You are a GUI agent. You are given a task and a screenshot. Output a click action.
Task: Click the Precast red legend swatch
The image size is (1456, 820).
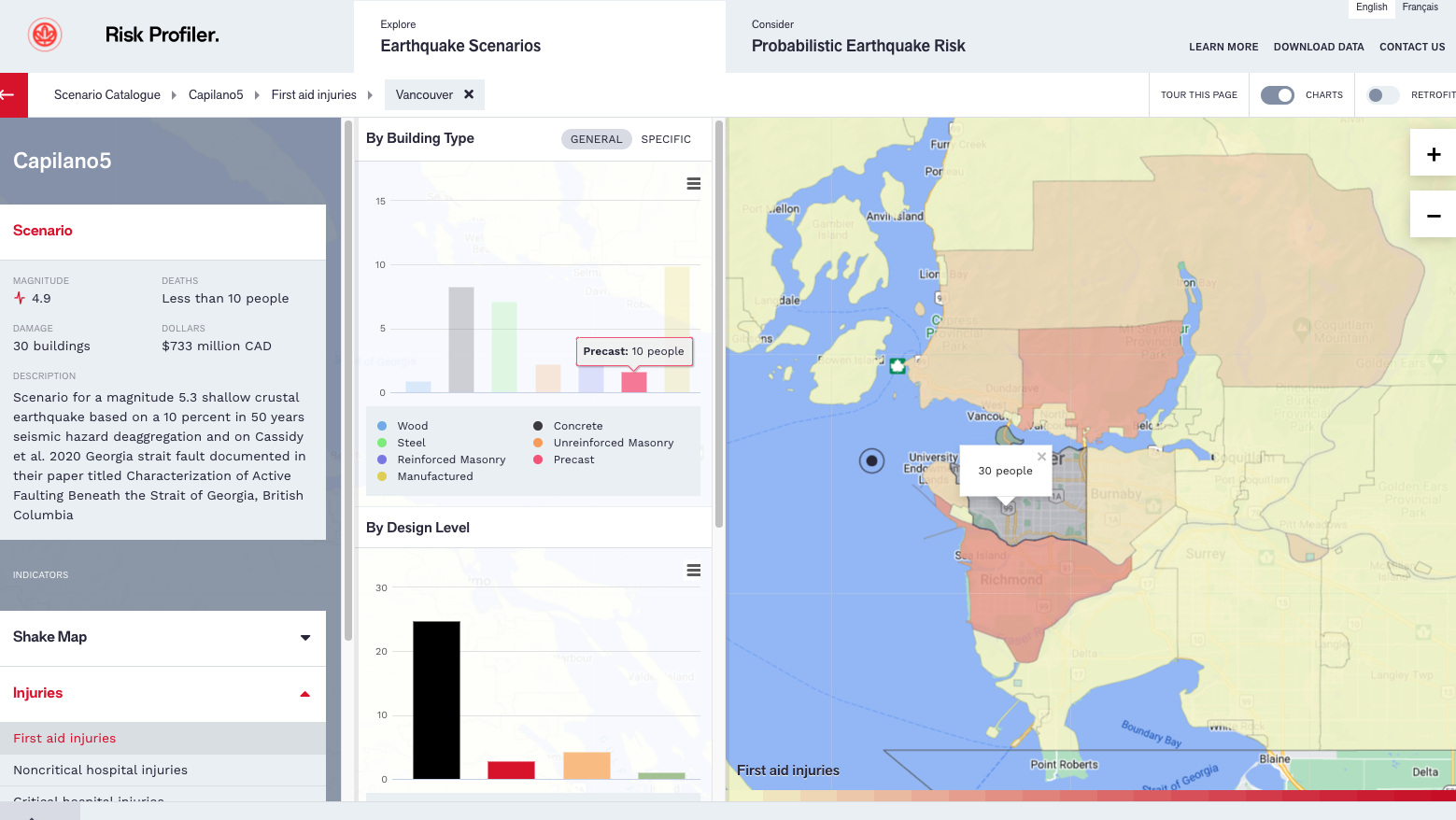[x=539, y=459]
